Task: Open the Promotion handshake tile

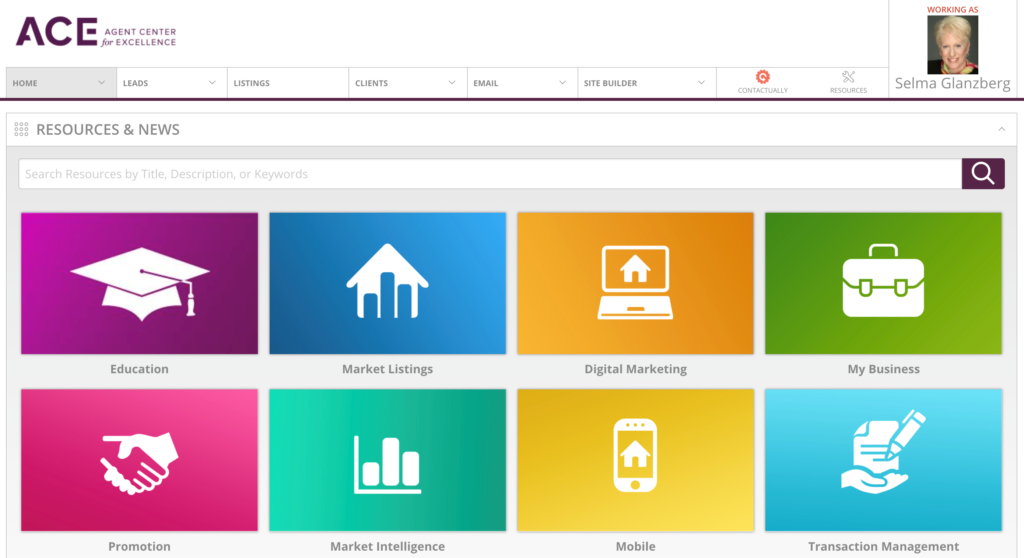Action: coord(139,461)
